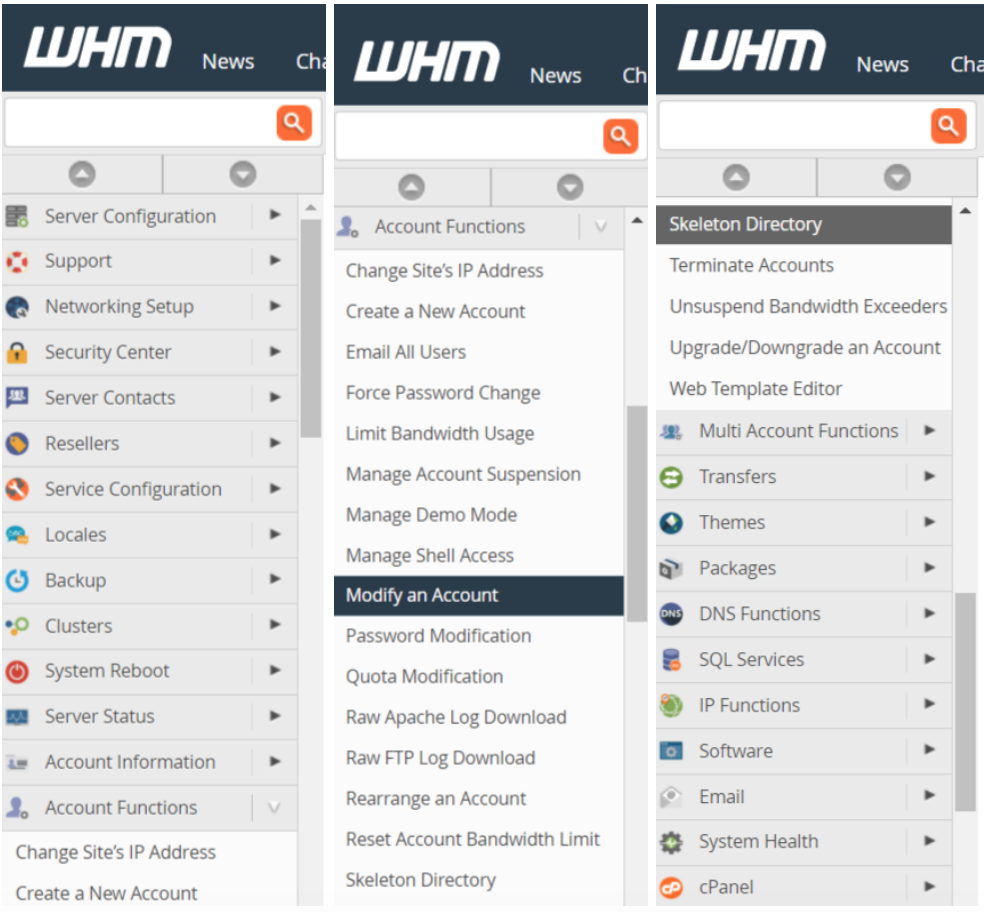Click the Server Status monitor icon
The image size is (984, 912).
pos(17,716)
